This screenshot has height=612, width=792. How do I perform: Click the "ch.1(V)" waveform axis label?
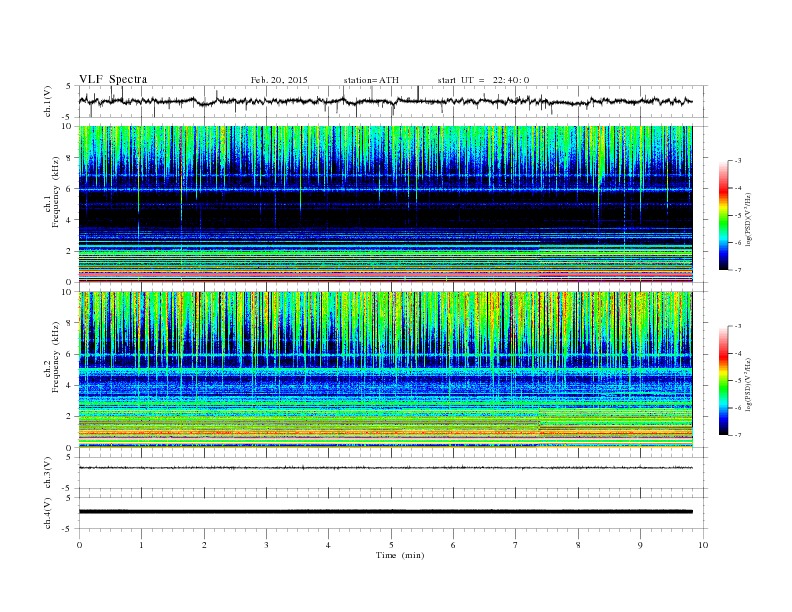48,101
